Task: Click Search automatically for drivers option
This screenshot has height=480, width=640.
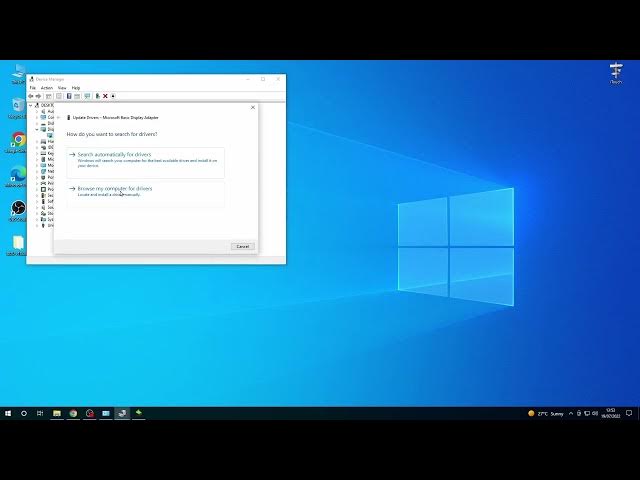Action: coord(115,155)
